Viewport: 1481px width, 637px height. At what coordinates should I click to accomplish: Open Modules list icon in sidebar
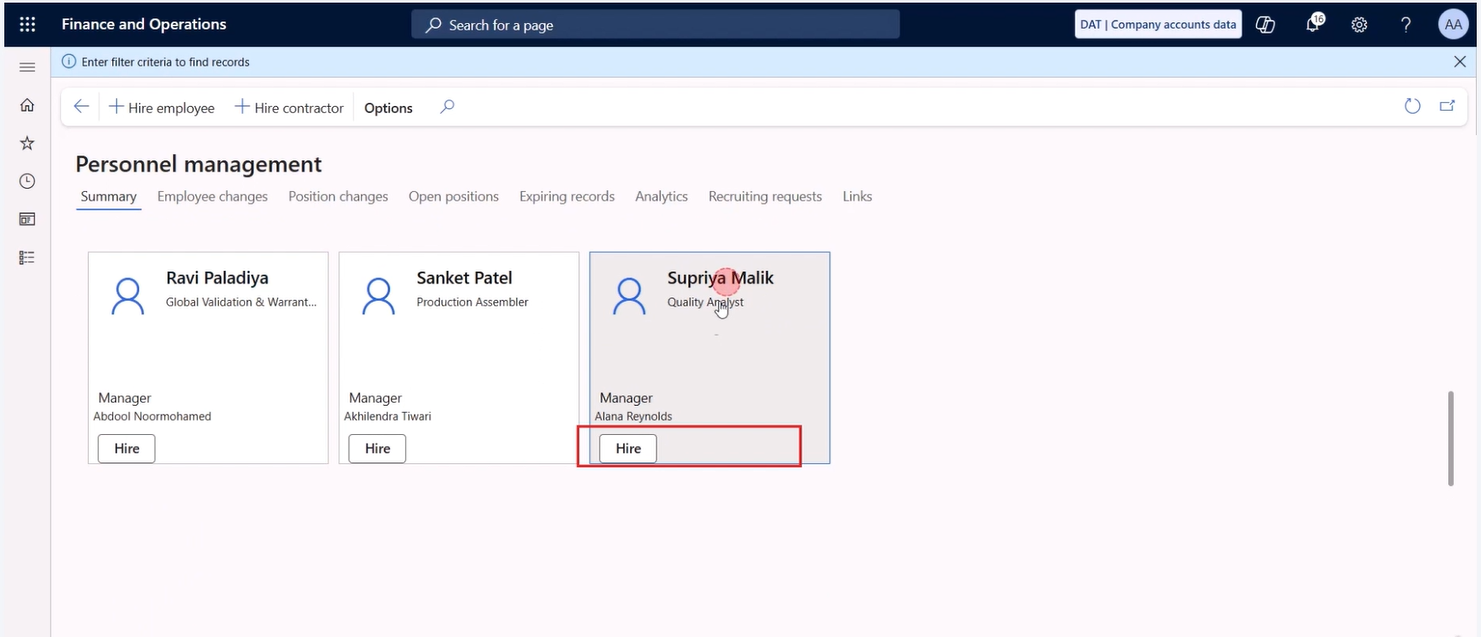[x=27, y=257]
